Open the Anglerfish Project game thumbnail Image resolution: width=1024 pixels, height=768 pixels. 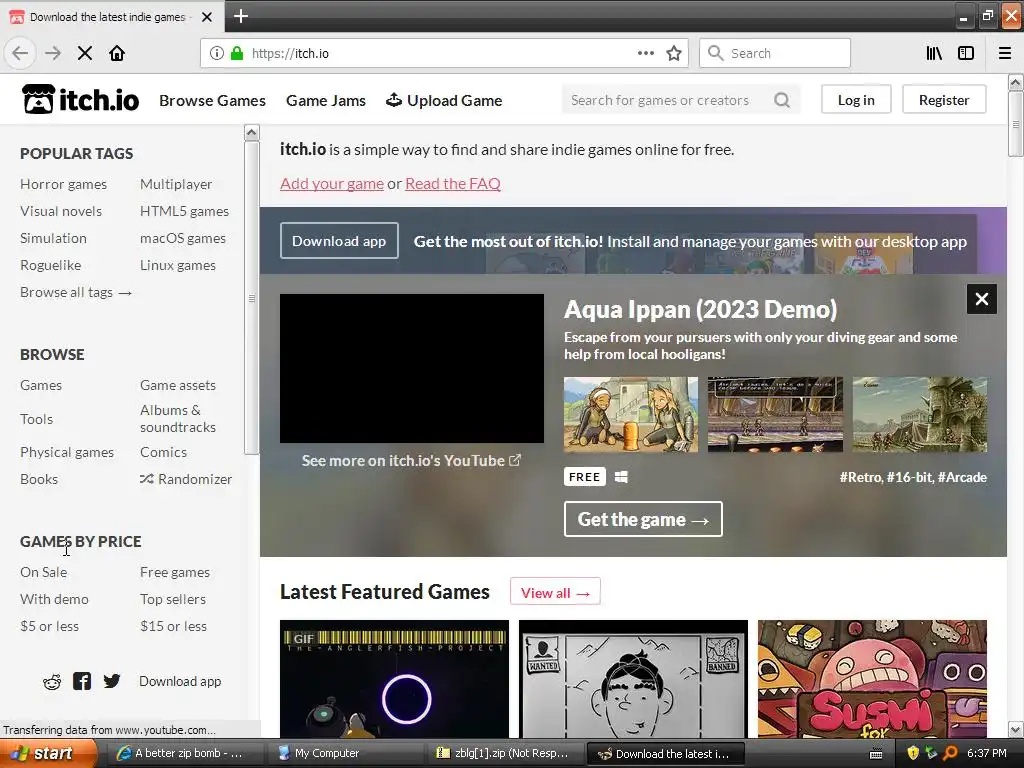tap(394, 679)
